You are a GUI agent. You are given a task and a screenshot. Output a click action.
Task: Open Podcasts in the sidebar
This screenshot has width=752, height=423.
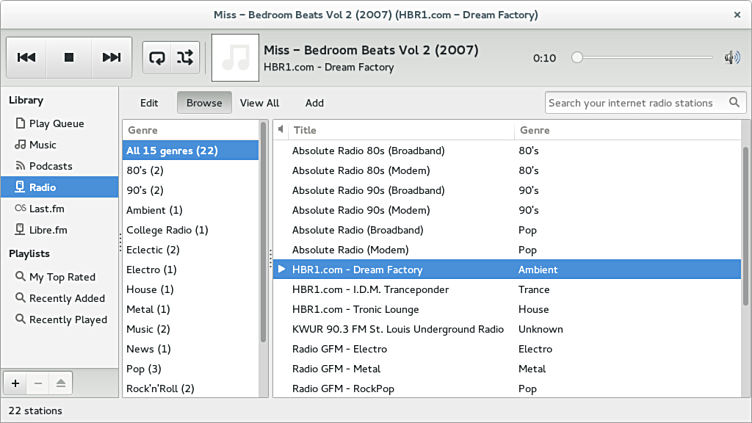(50, 166)
